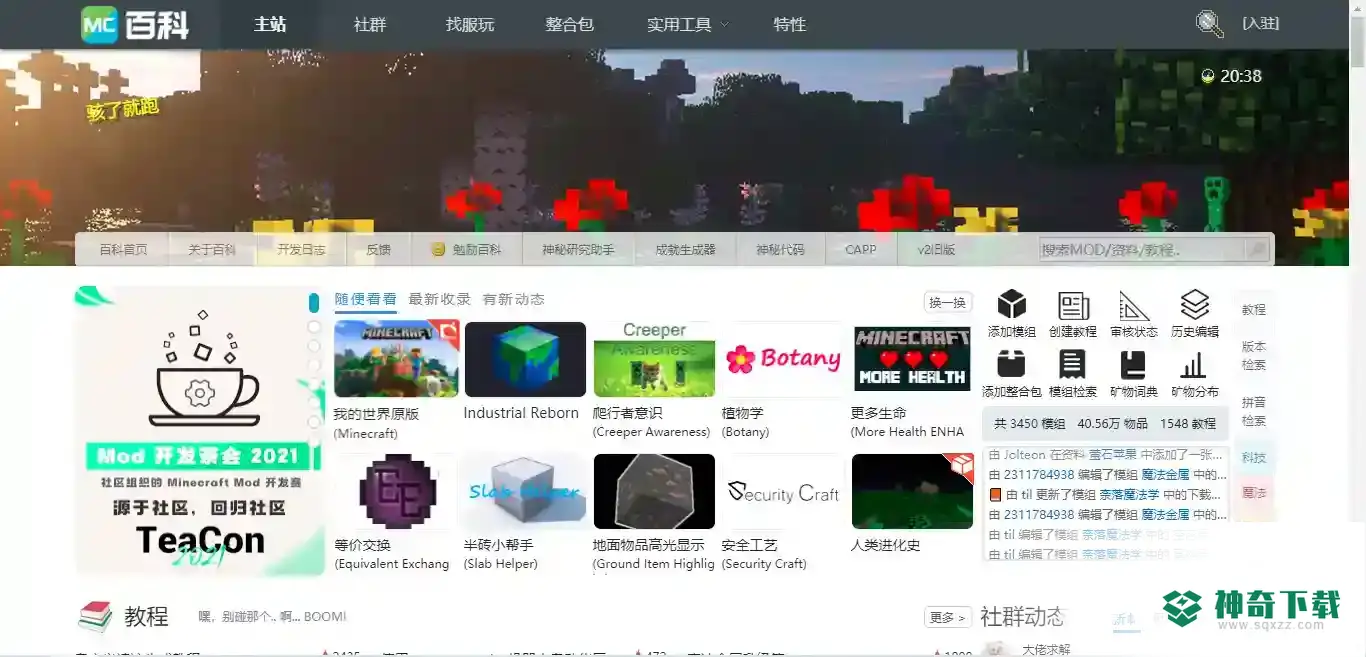The height and width of the screenshot is (657, 1366).
Task: Click the pink 魔法 category tag
Action: (x=1254, y=493)
